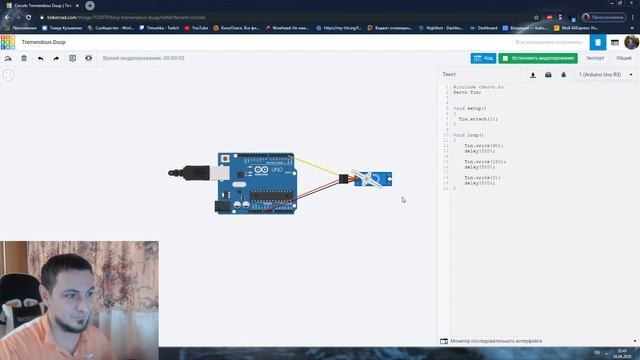Open the Wowhead bookmark
640x360 pixels.
point(287,28)
